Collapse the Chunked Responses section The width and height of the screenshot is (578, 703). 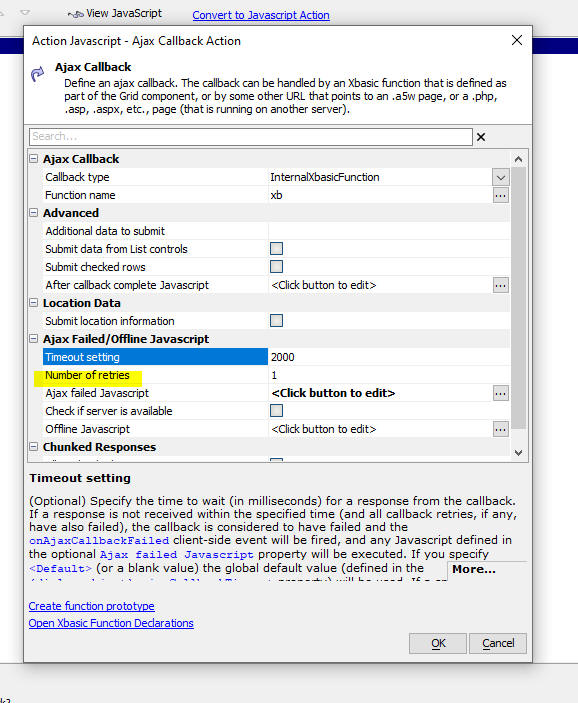coord(34,447)
